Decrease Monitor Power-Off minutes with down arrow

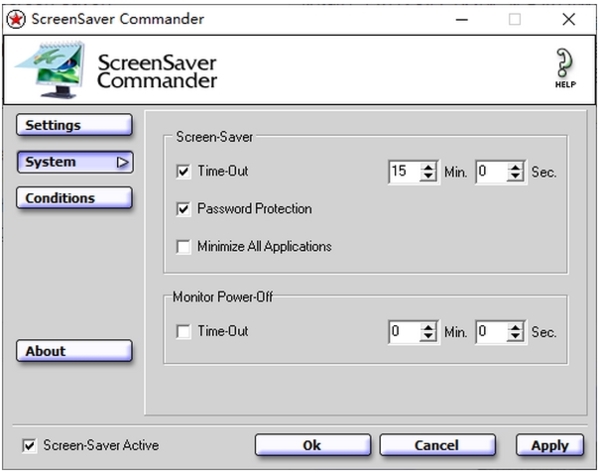tap(428, 336)
